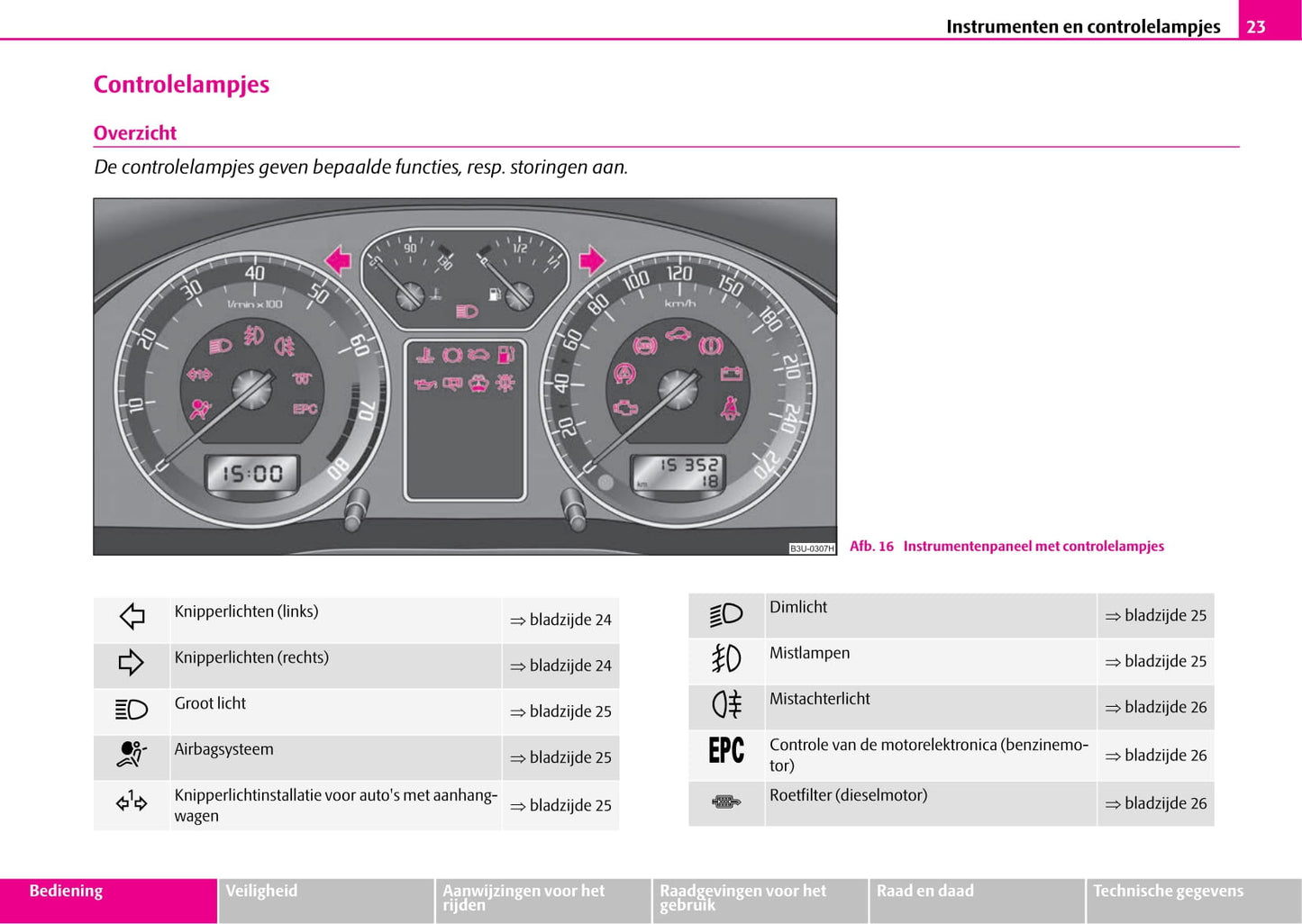Select the trailer turn signal icon

point(132,802)
